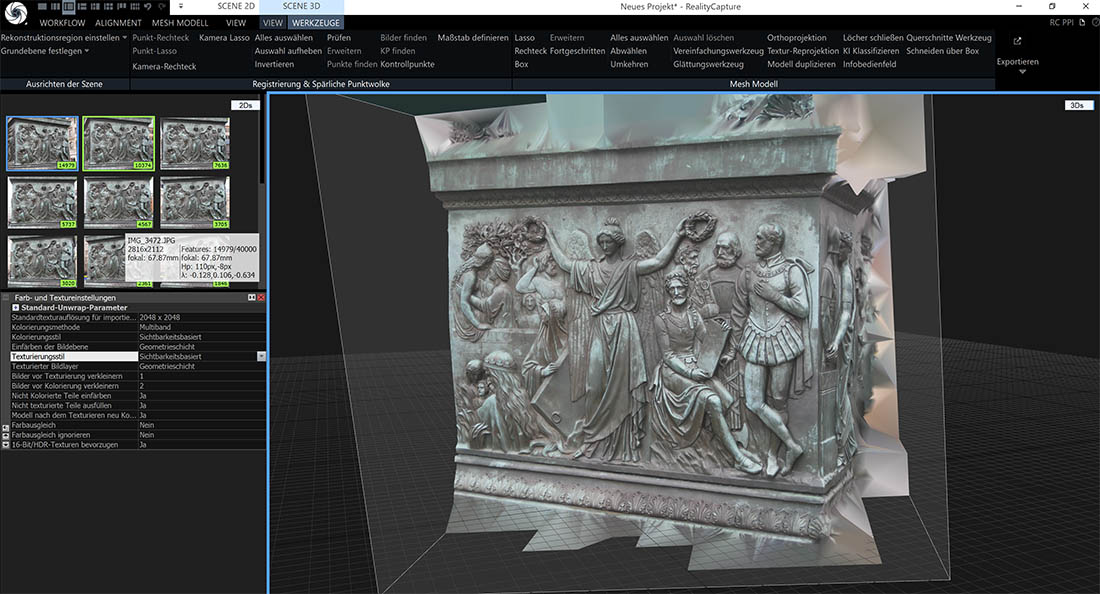Switch to the SCENE 3D tab
The image size is (1100, 594).
click(301, 6)
